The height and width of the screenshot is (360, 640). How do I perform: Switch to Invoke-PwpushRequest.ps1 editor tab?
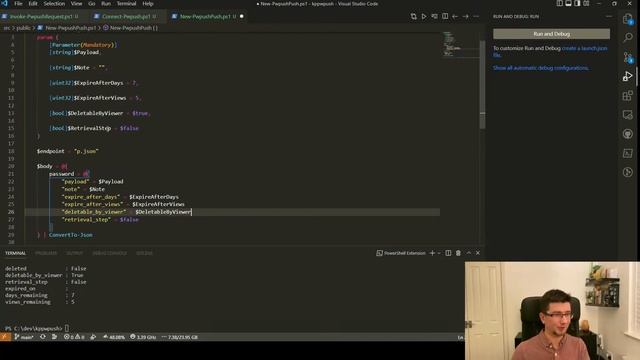41,17
